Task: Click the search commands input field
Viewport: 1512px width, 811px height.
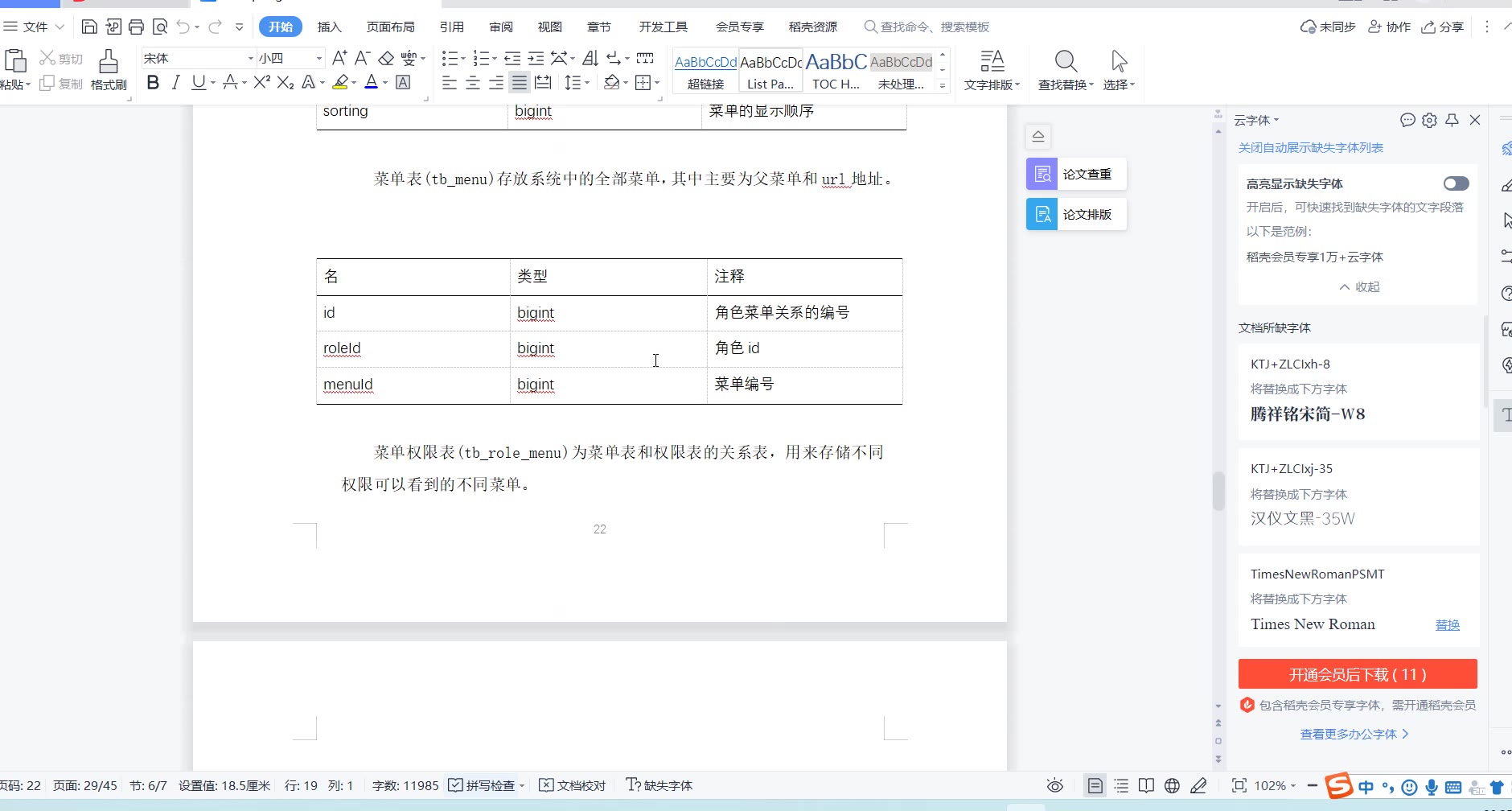Action: 935,27
